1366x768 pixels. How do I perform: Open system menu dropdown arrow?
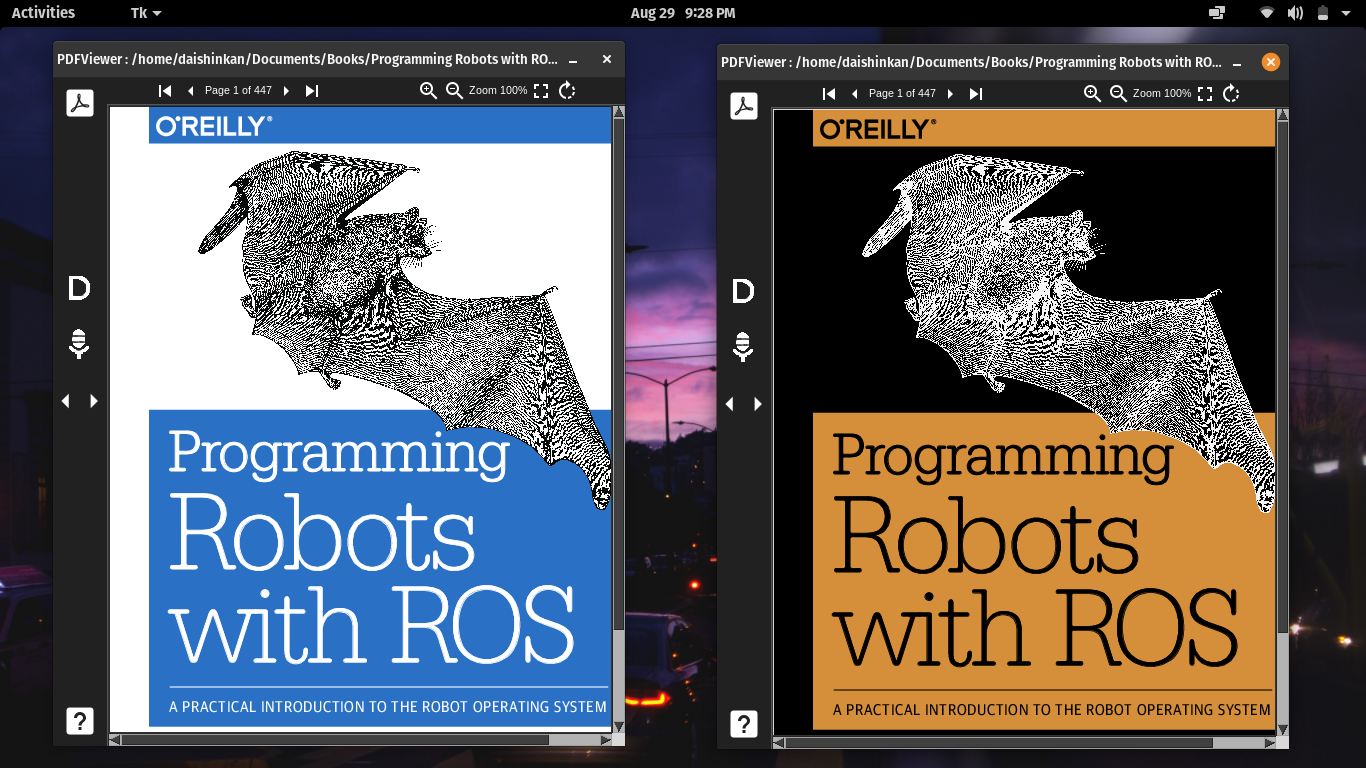click(1348, 13)
